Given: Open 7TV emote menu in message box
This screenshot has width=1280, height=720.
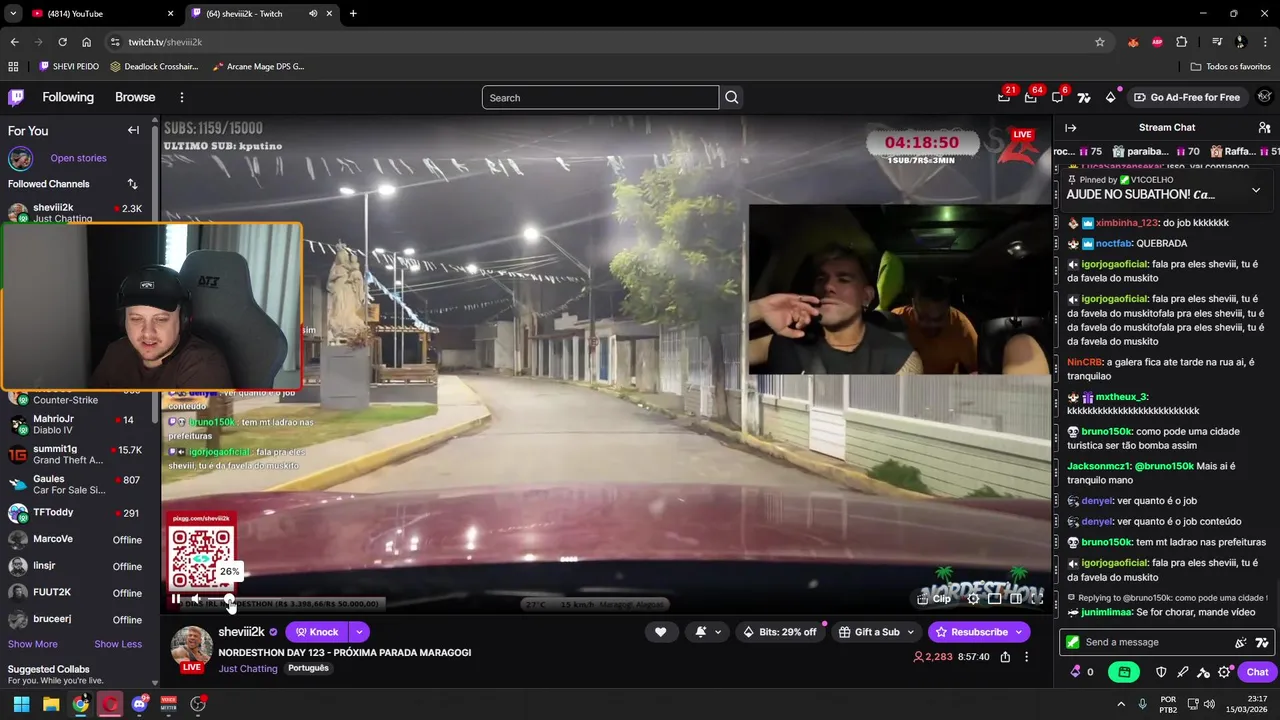Looking at the screenshot, I should [1262, 642].
